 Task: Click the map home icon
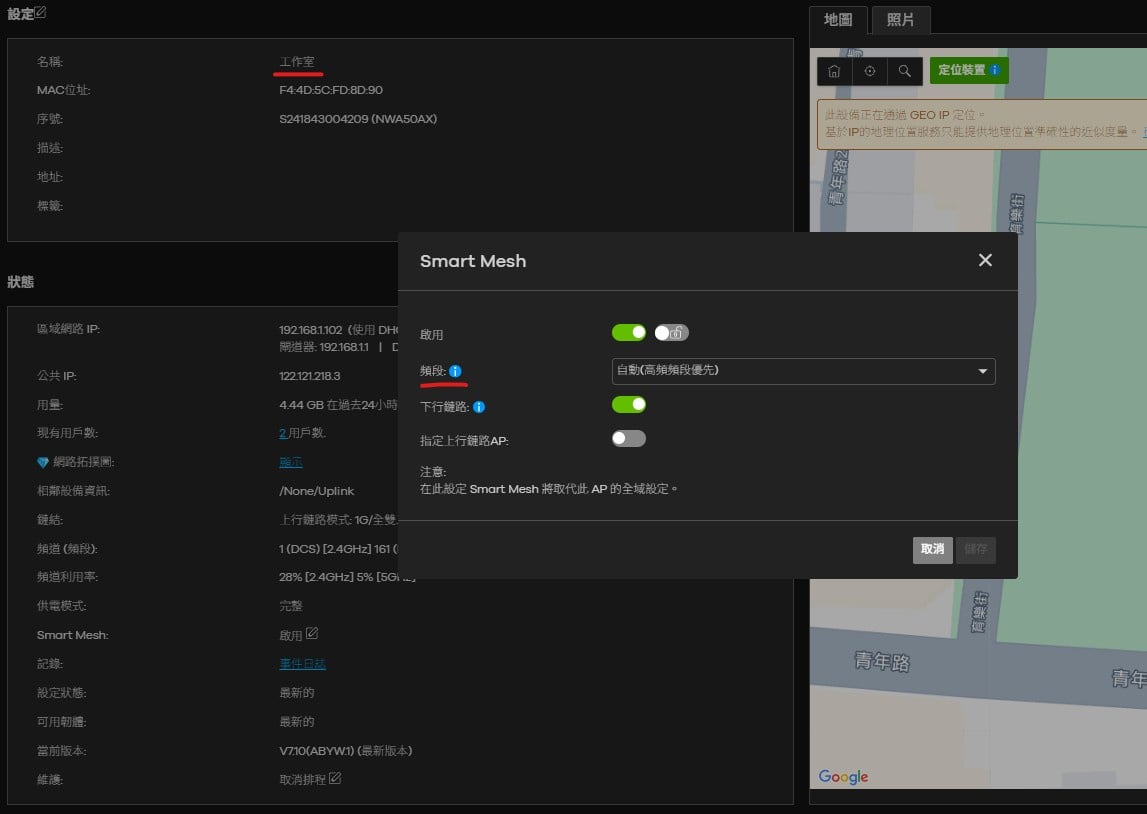pos(834,71)
